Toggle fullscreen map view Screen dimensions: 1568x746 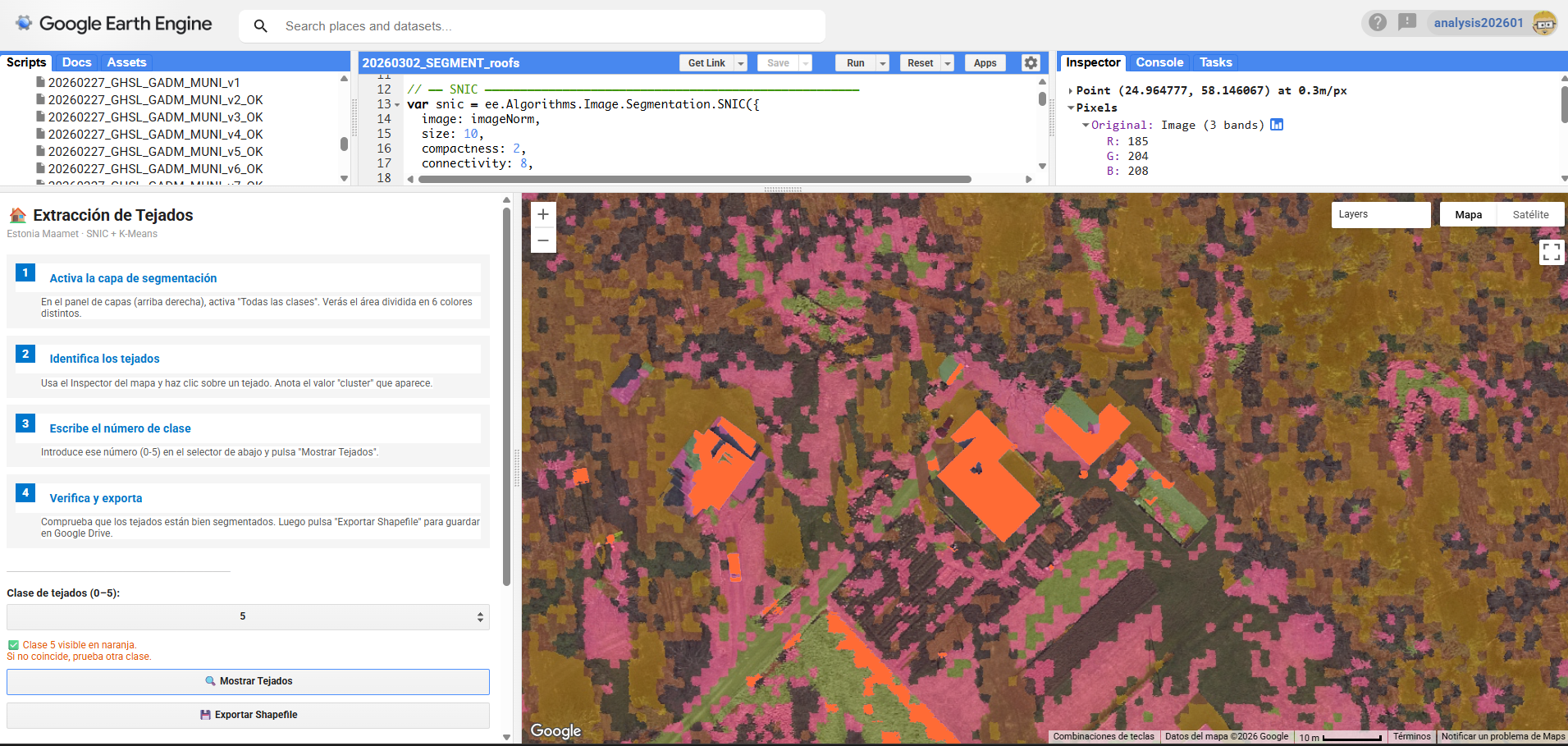pyautogui.click(x=1551, y=252)
